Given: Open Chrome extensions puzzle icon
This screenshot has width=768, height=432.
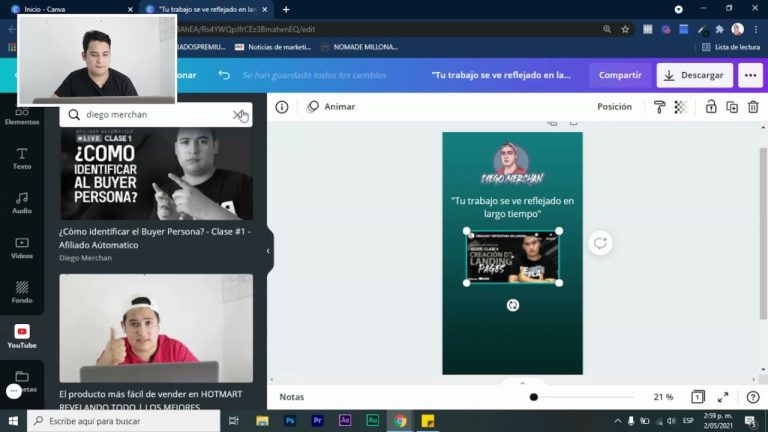Looking at the screenshot, I should click(720, 29).
